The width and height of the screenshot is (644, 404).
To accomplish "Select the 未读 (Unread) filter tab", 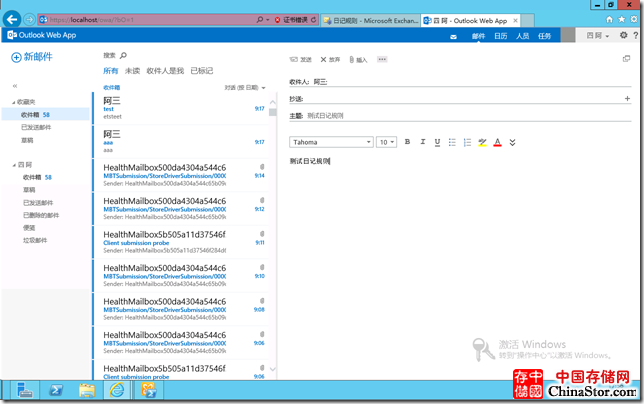I will click(x=132, y=71).
